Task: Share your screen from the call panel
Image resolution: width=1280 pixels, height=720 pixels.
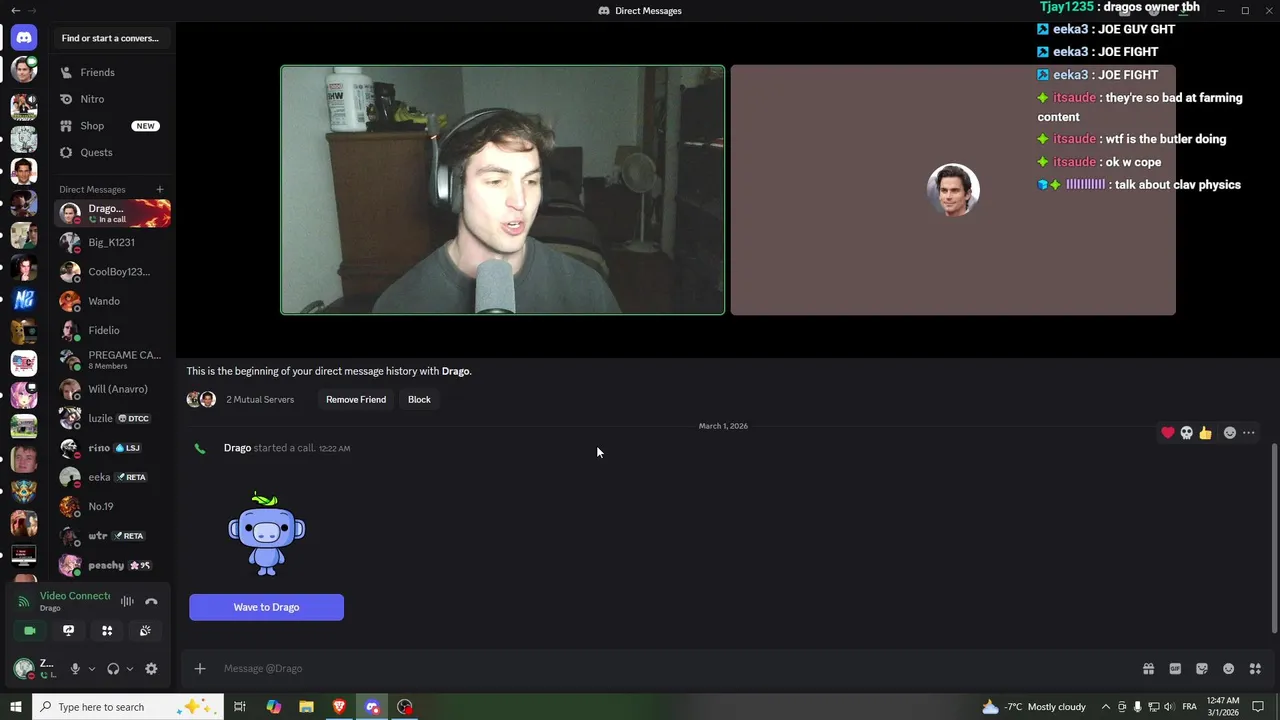Action: (x=68, y=631)
